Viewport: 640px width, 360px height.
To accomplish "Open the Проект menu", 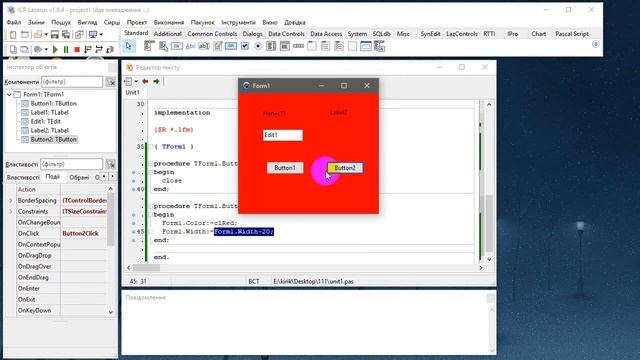I will 137,22.
